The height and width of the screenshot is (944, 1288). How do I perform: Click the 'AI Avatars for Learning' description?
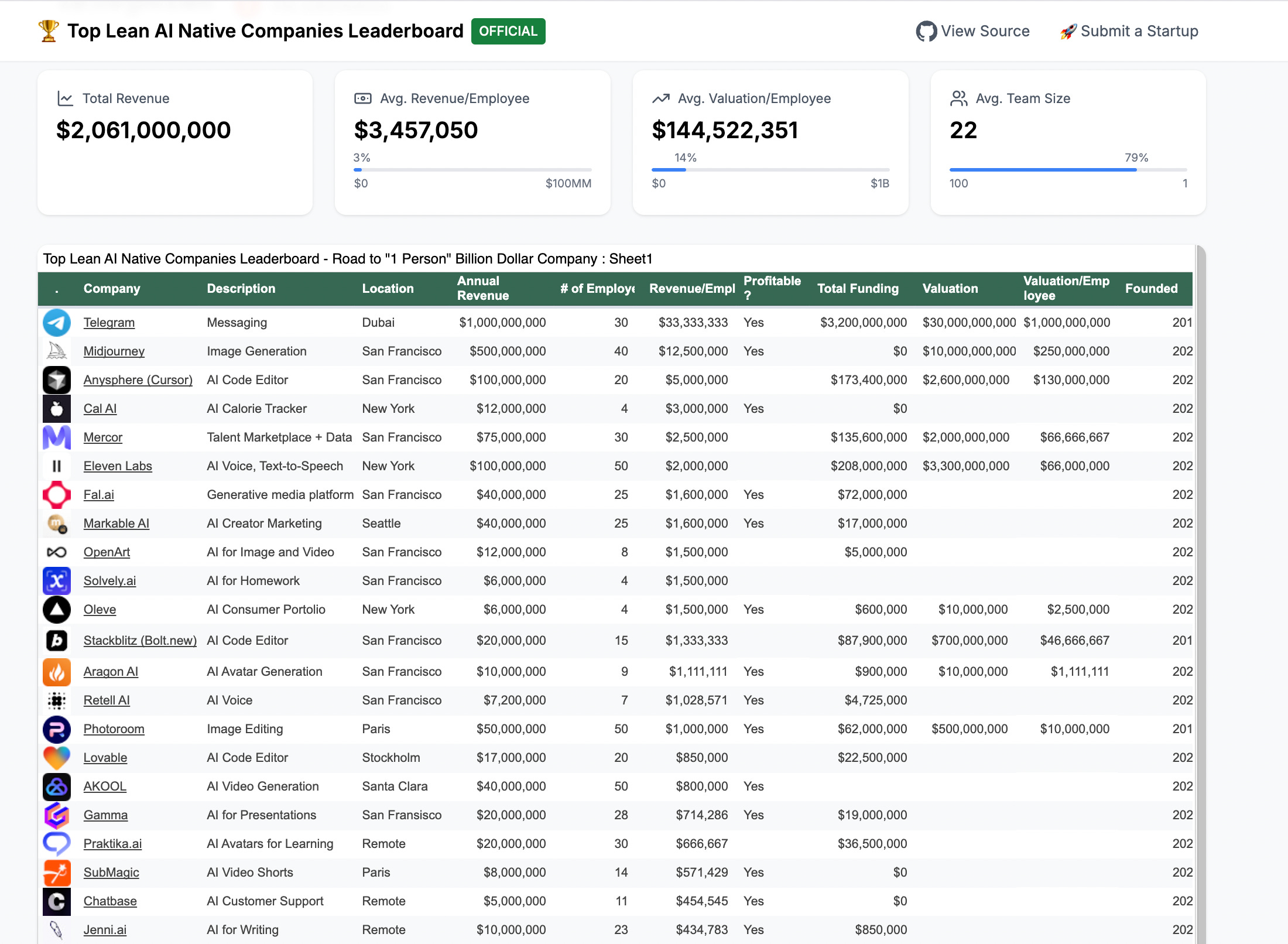[270, 844]
